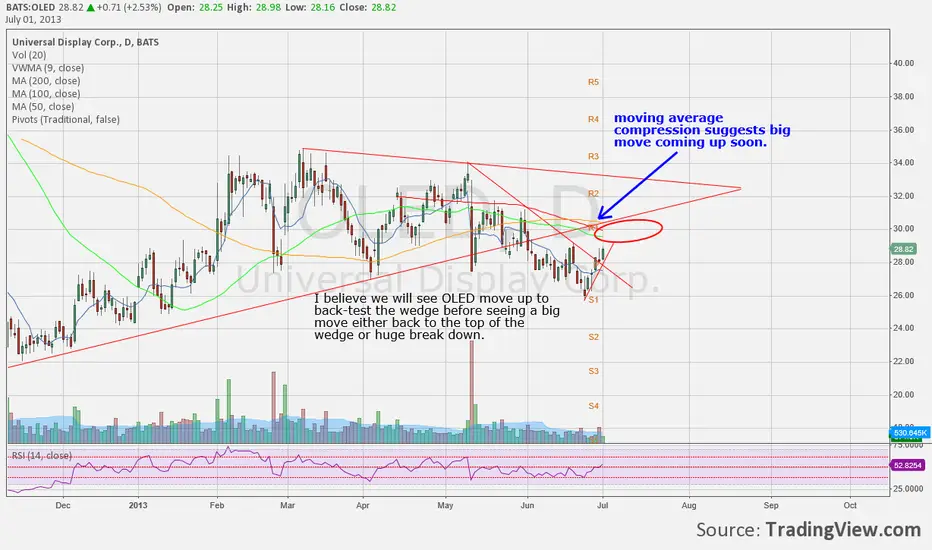The width and height of the screenshot is (932, 550).
Task: Click the 'Close: 28.82' value in header
Action: click(367, 8)
